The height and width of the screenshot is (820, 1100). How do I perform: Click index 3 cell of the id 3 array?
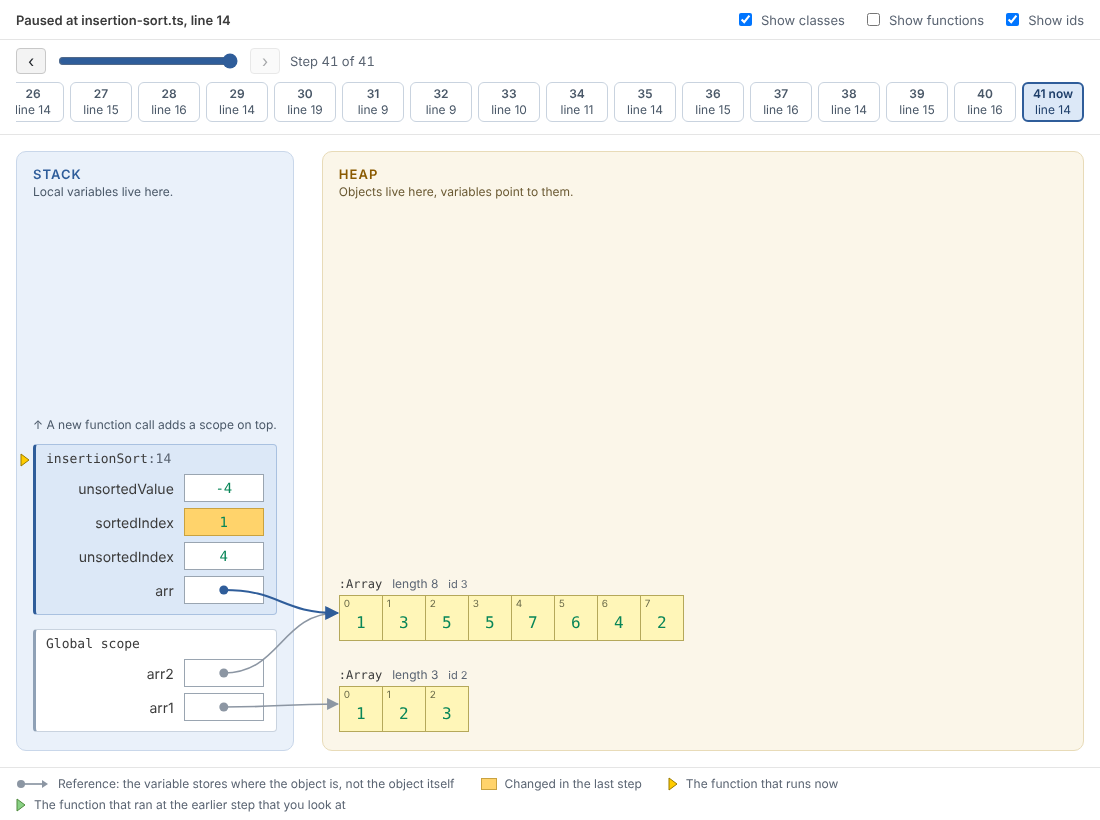tap(490, 618)
